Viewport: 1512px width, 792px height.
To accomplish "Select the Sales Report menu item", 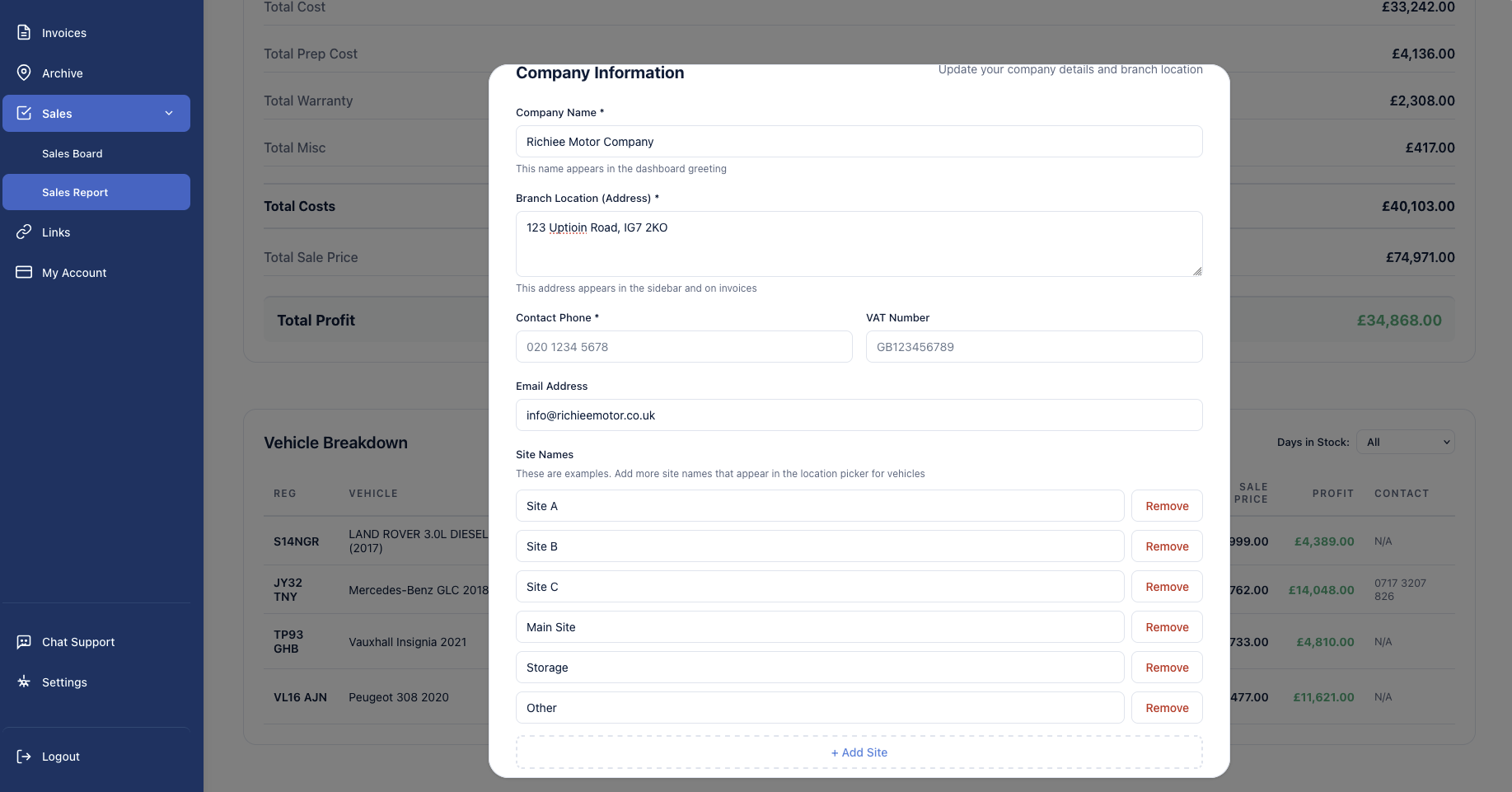I will 75,192.
